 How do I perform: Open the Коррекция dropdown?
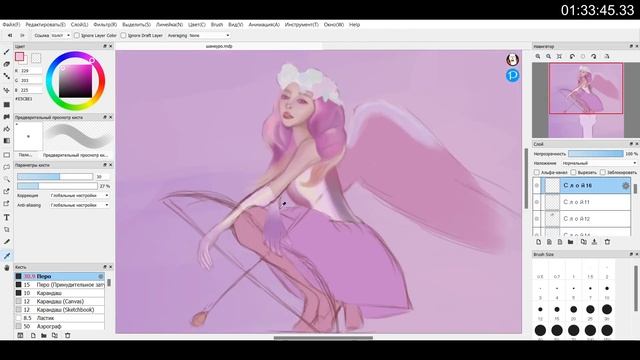[80, 196]
